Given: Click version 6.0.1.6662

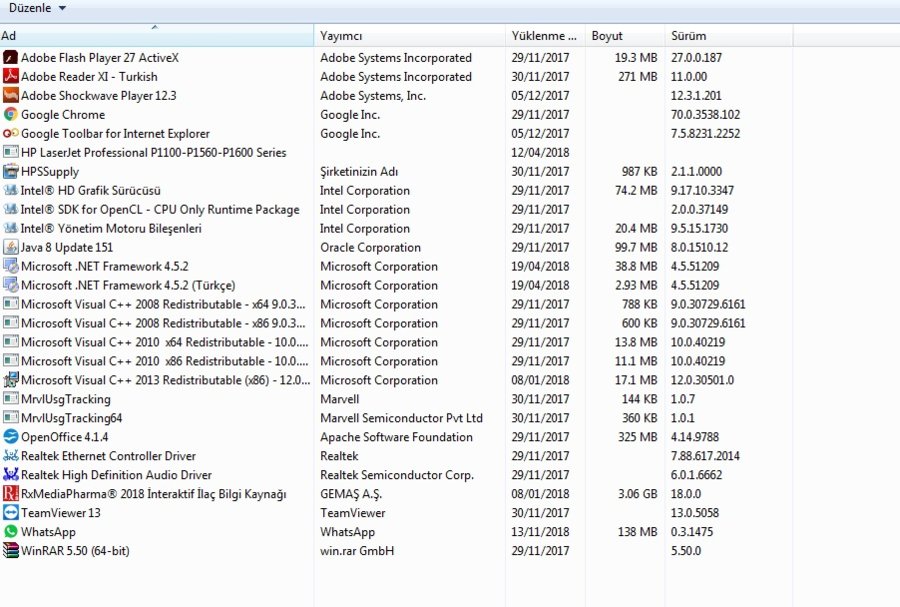Looking at the screenshot, I should click(697, 474).
